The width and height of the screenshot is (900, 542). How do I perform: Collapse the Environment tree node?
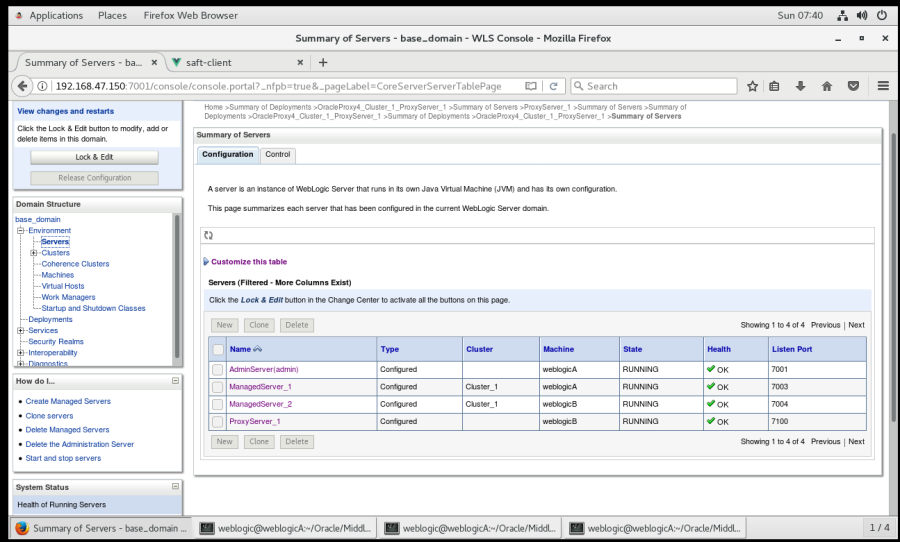(x=21, y=230)
